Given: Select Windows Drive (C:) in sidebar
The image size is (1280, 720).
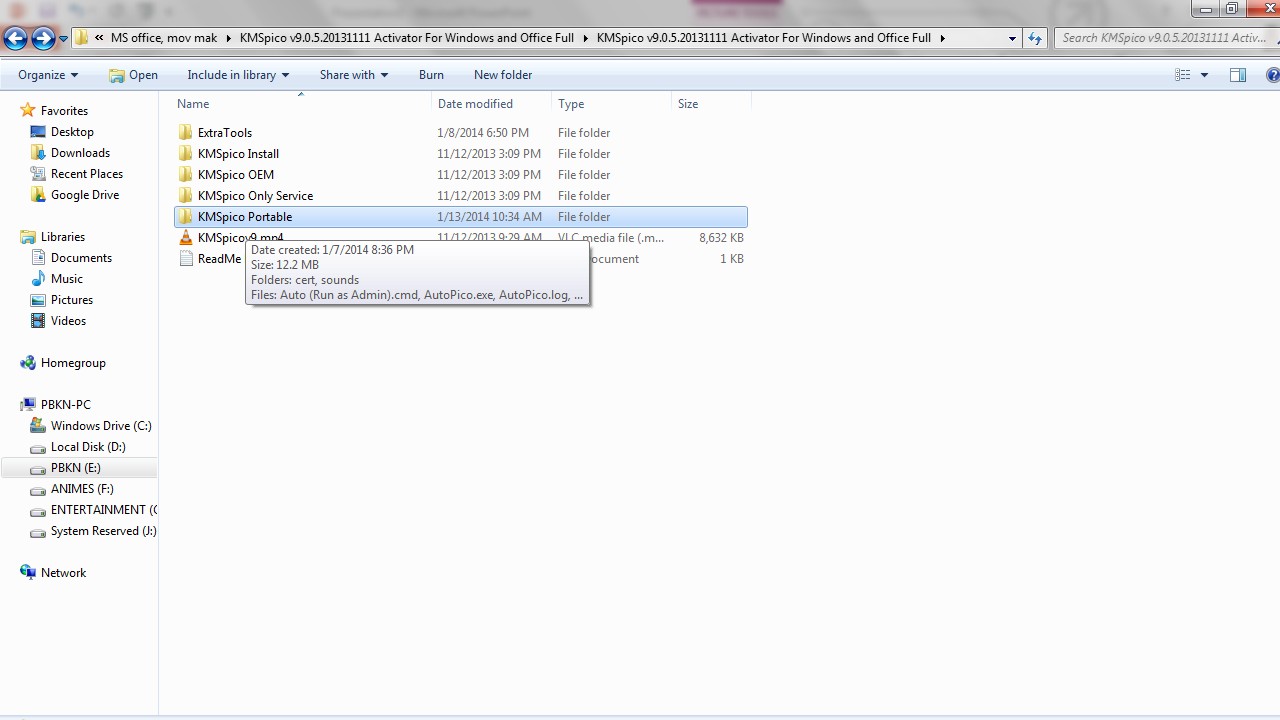Looking at the screenshot, I should [x=100, y=426].
